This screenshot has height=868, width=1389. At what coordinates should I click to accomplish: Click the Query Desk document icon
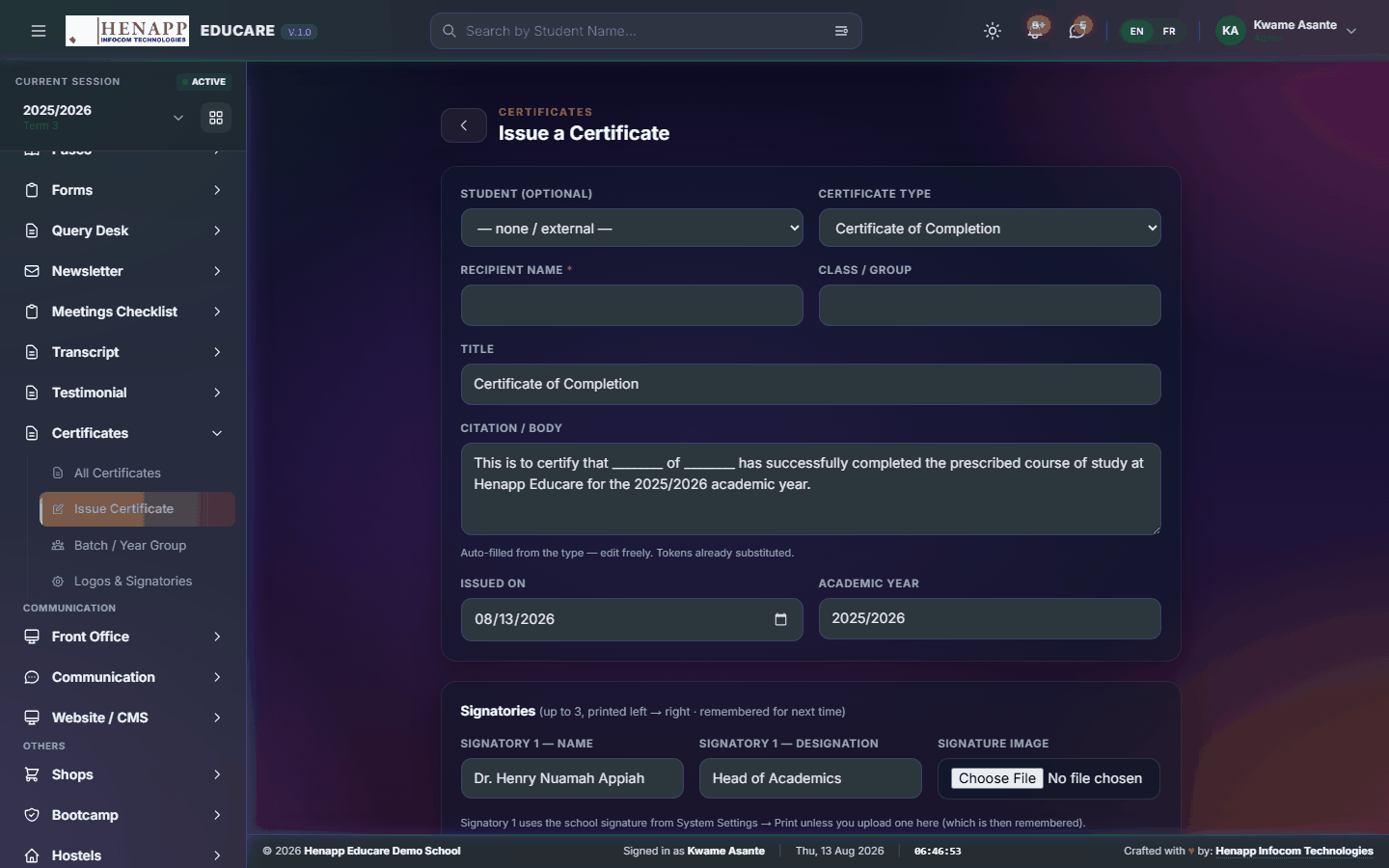point(32,231)
